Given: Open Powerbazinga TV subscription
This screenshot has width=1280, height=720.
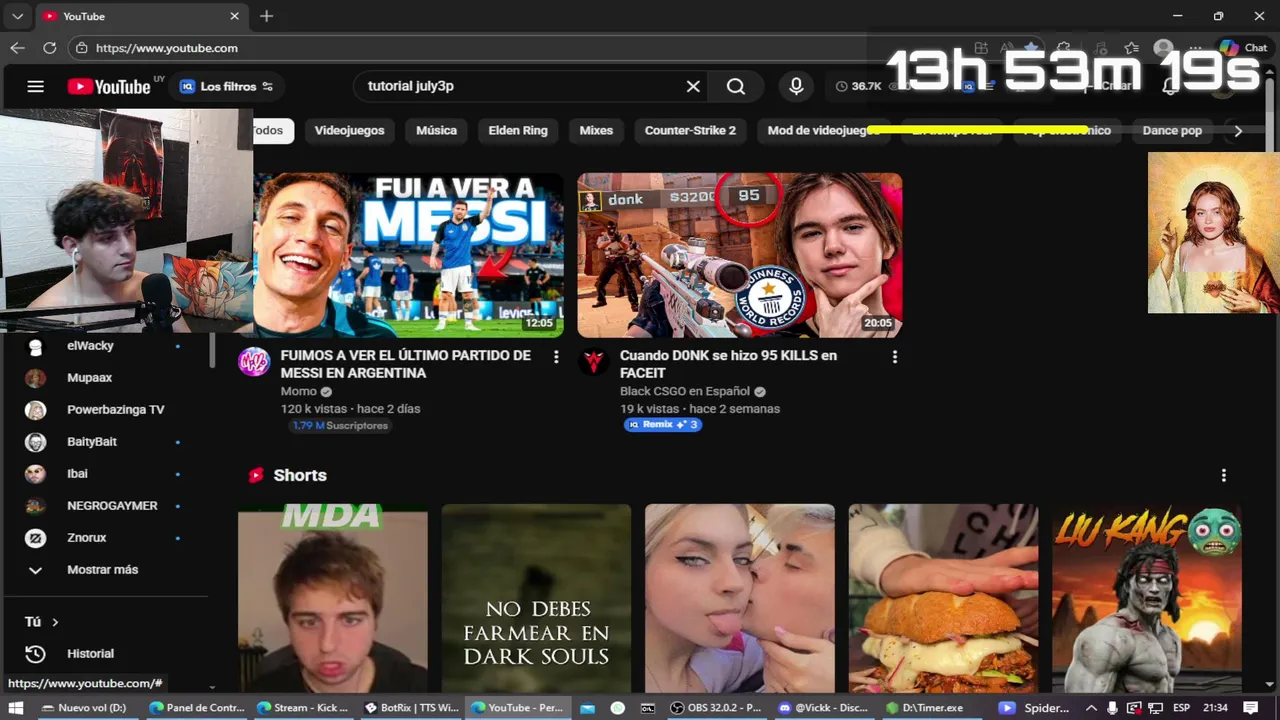Looking at the screenshot, I should pos(115,410).
